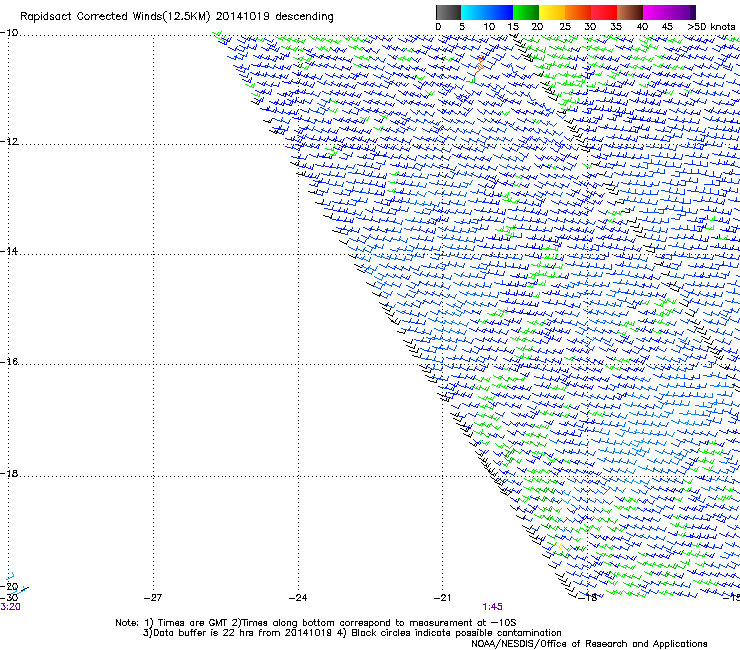
Task: Click the purple 3:20 pass time label
Action: (x=10, y=607)
